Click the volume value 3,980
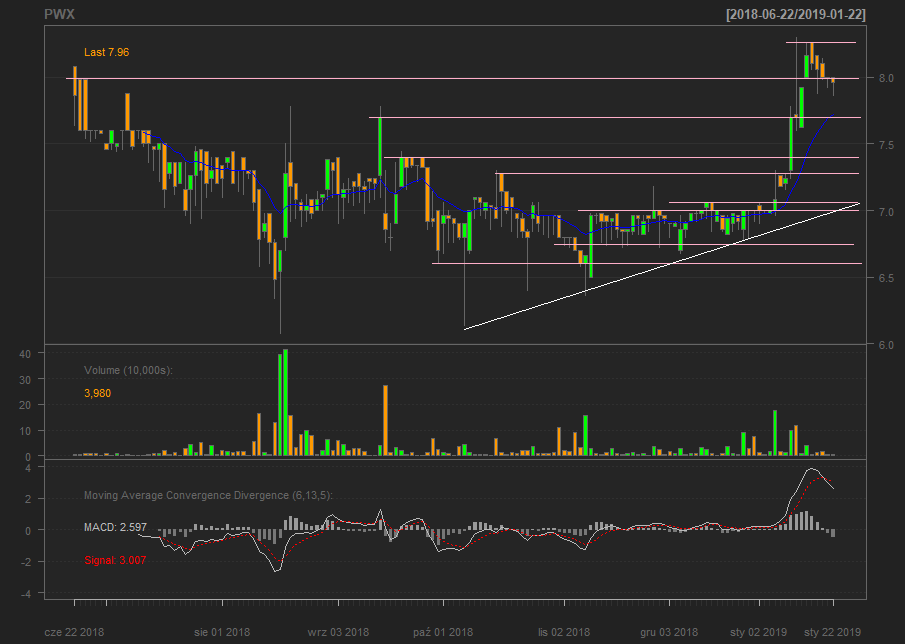The width and height of the screenshot is (905, 644). coord(97,393)
